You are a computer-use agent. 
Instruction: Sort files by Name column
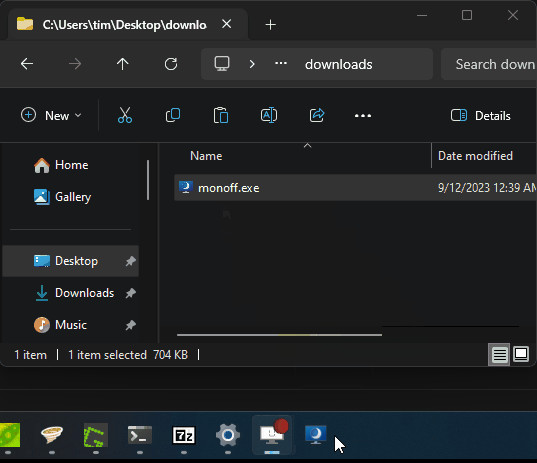206,156
